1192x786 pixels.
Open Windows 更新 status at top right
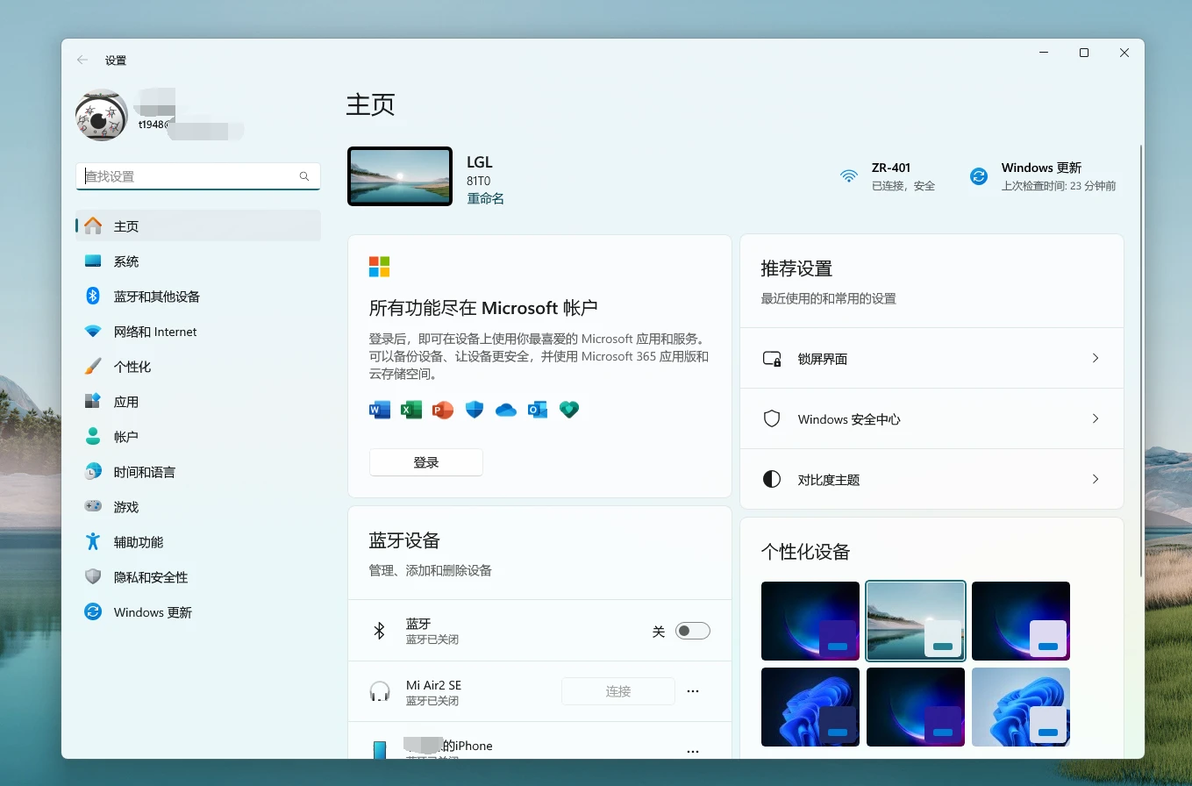1058,176
